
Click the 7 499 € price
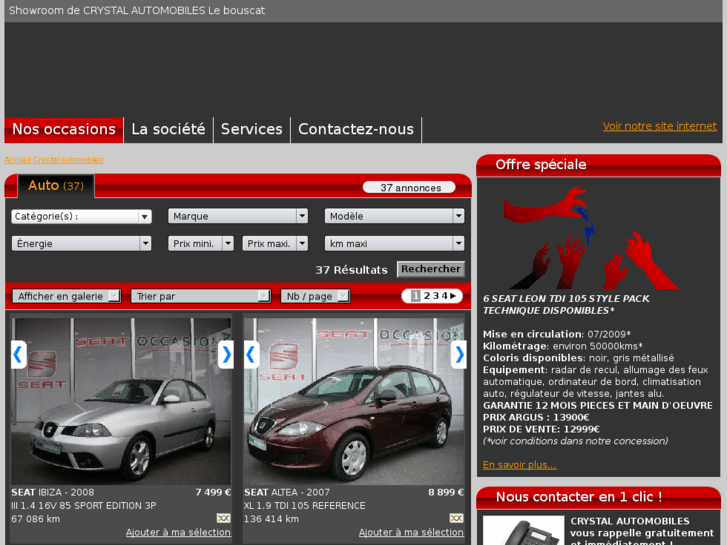coord(213,492)
